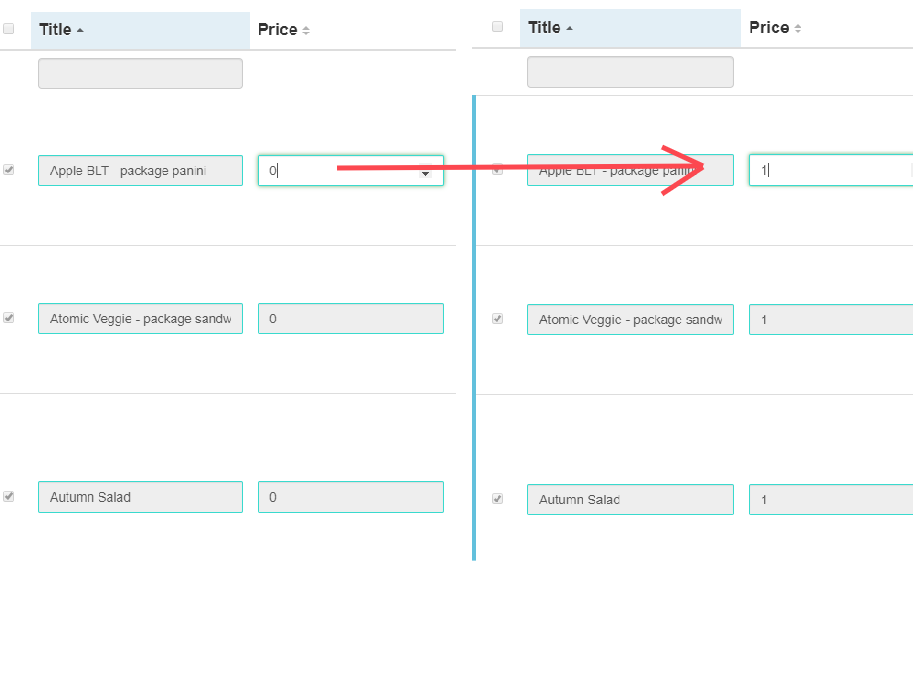Uncheck the right Autumn Salad row checkbox

tap(497, 499)
